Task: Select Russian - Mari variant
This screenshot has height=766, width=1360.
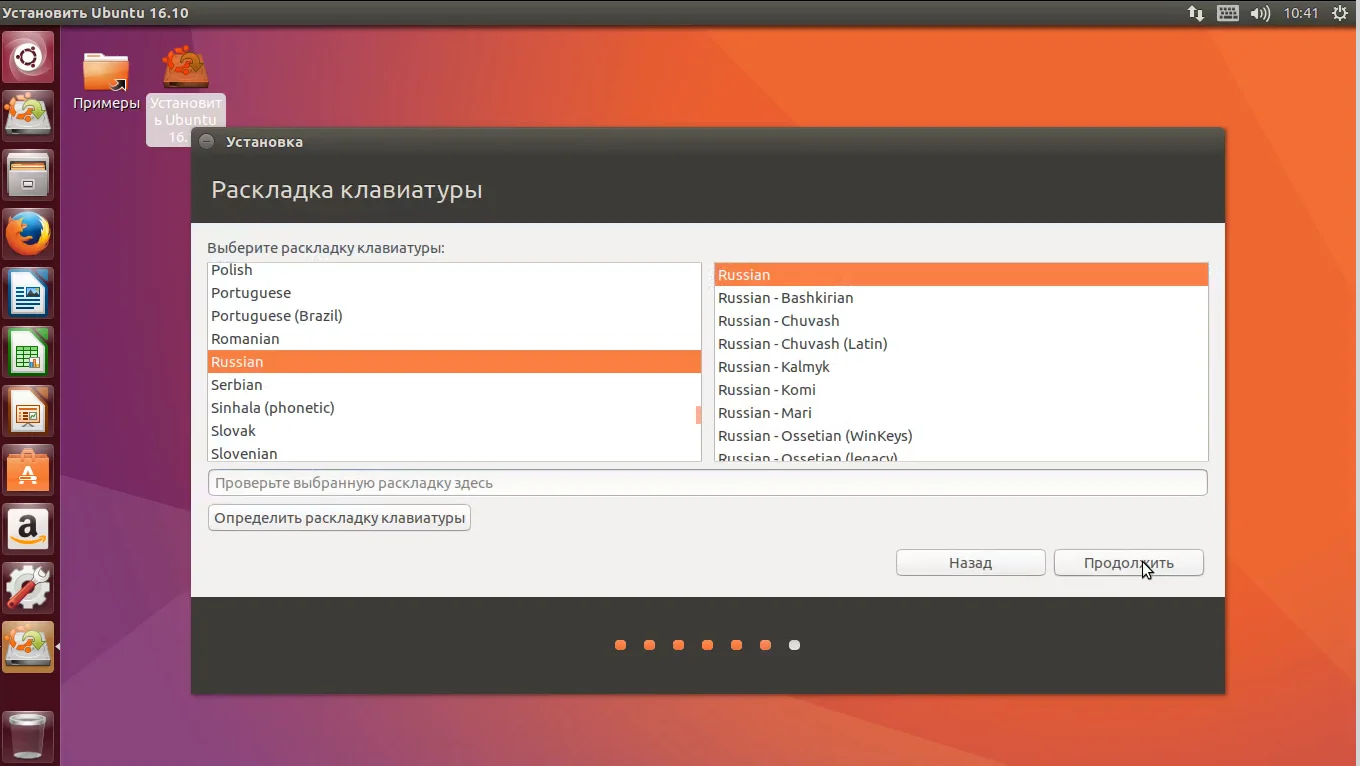Action: pyautogui.click(x=961, y=413)
